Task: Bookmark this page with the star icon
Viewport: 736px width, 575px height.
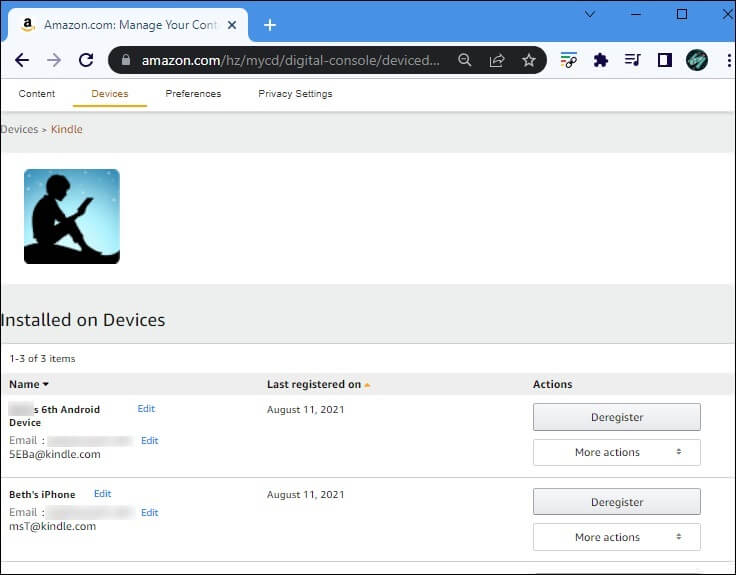Action: click(529, 60)
